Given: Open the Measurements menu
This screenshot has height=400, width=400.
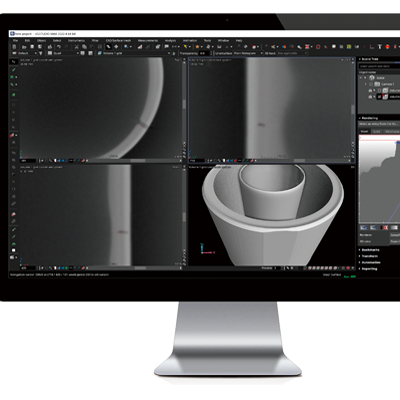Looking at the screenshot, I should point(148,40).
